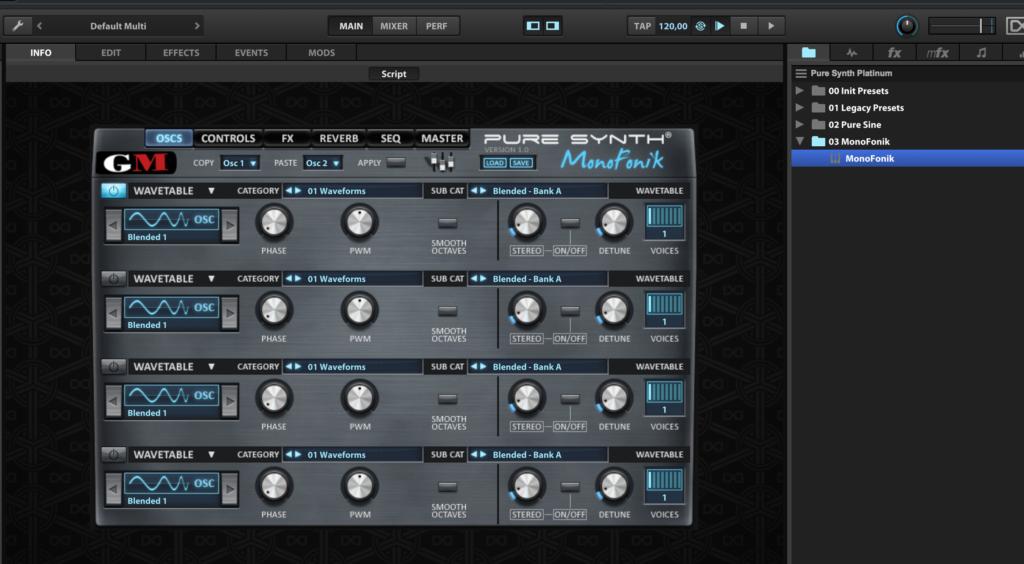Screen dimensions: 1024x564
Task: Open oscillator 1 WAVETABLE type dropdown
Action: coord(174,191)
